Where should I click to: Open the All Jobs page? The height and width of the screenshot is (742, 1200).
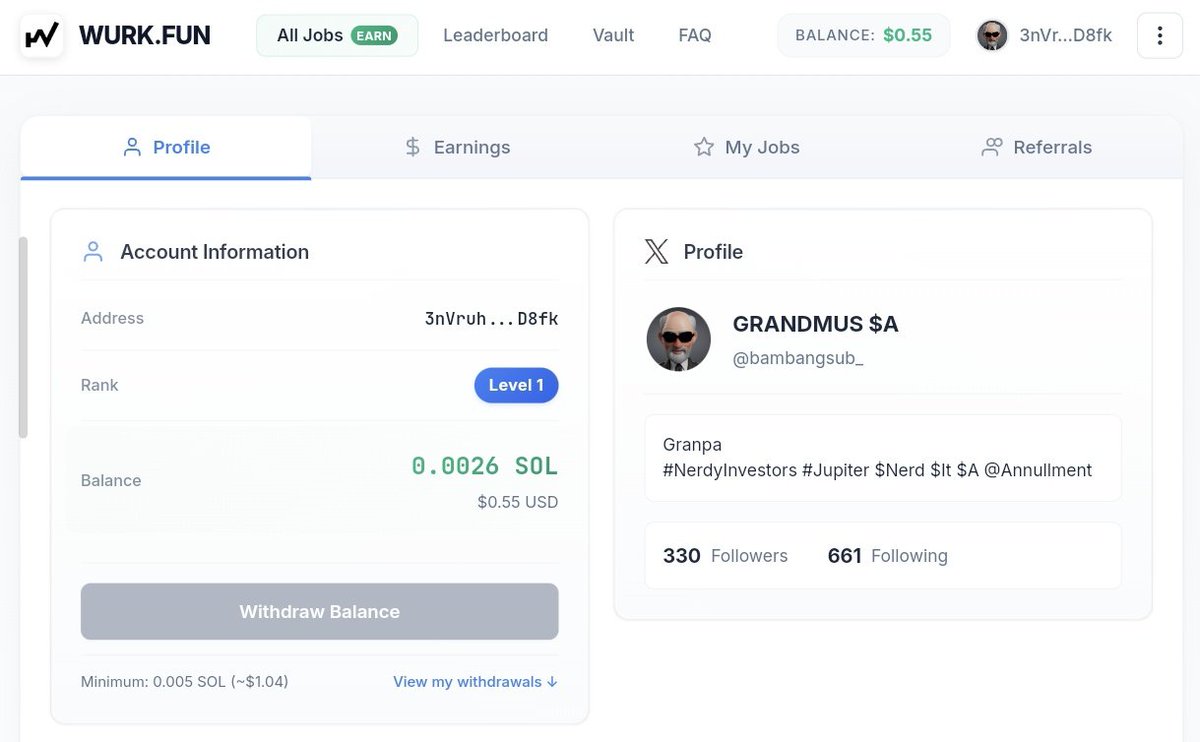pos(337,35)
